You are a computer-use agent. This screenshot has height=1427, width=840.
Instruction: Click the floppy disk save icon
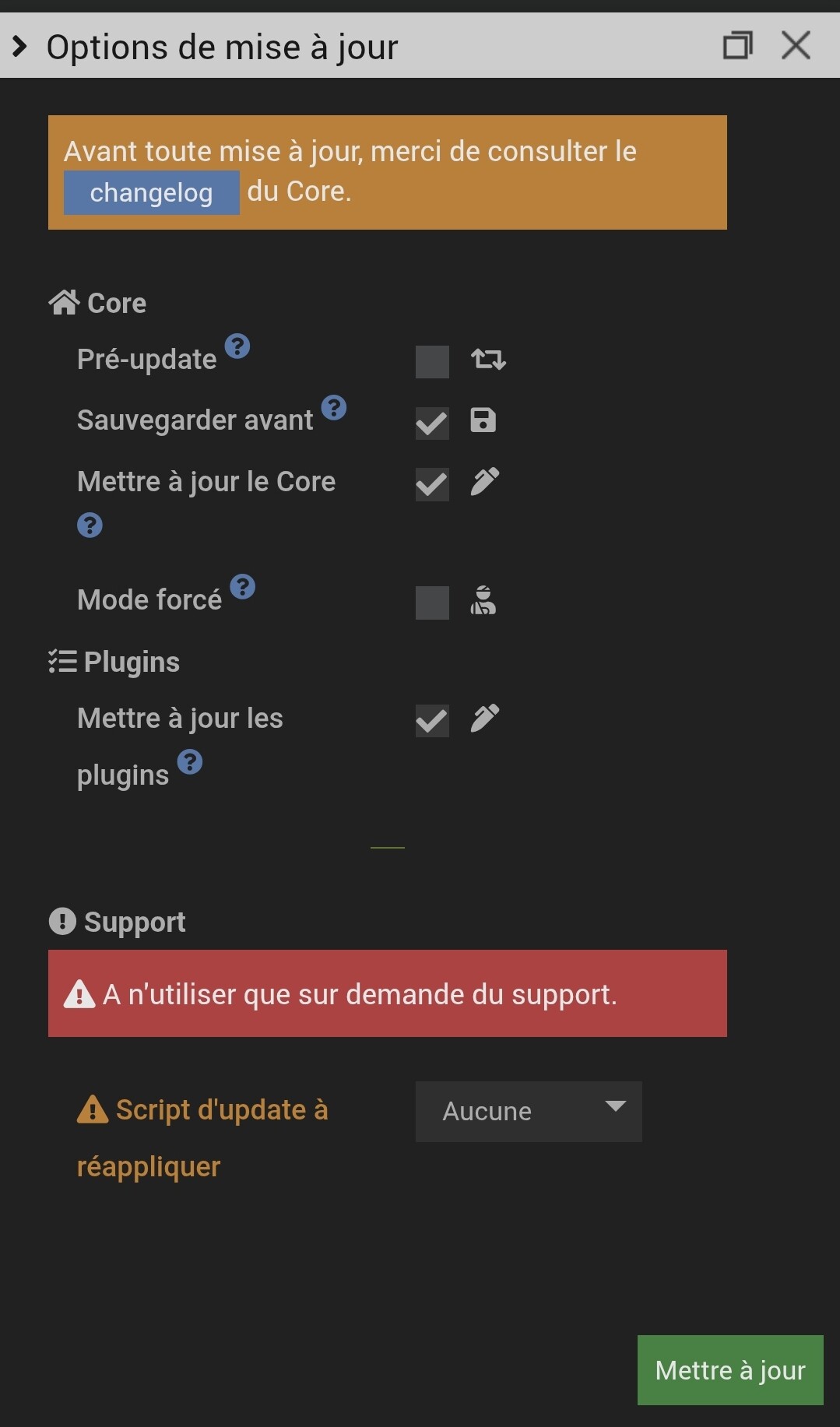click(483, 420)
